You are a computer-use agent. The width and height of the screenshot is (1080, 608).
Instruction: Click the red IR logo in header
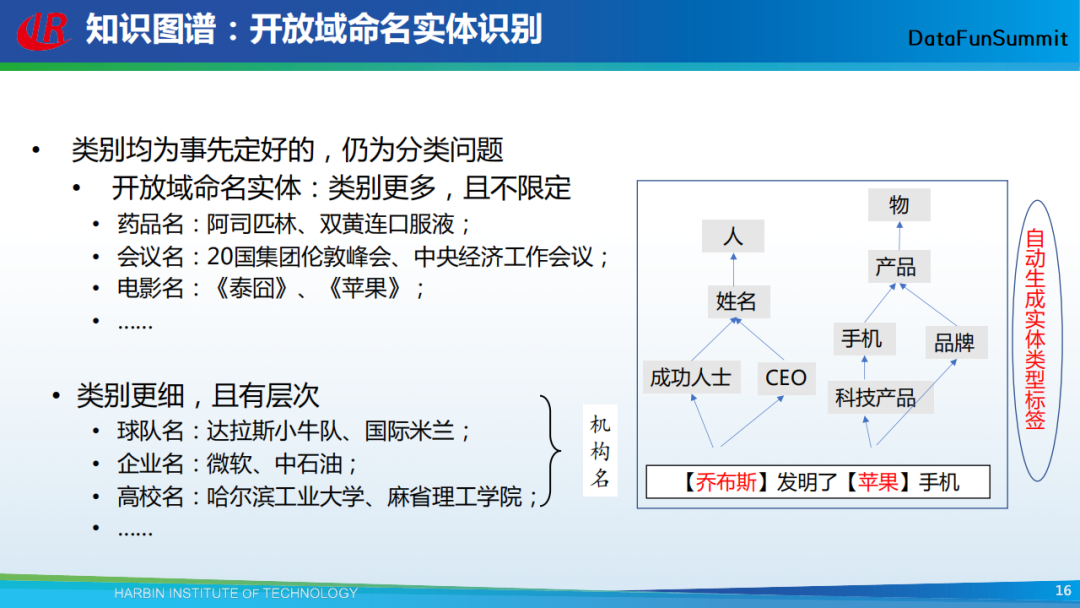tap(44, 31)
